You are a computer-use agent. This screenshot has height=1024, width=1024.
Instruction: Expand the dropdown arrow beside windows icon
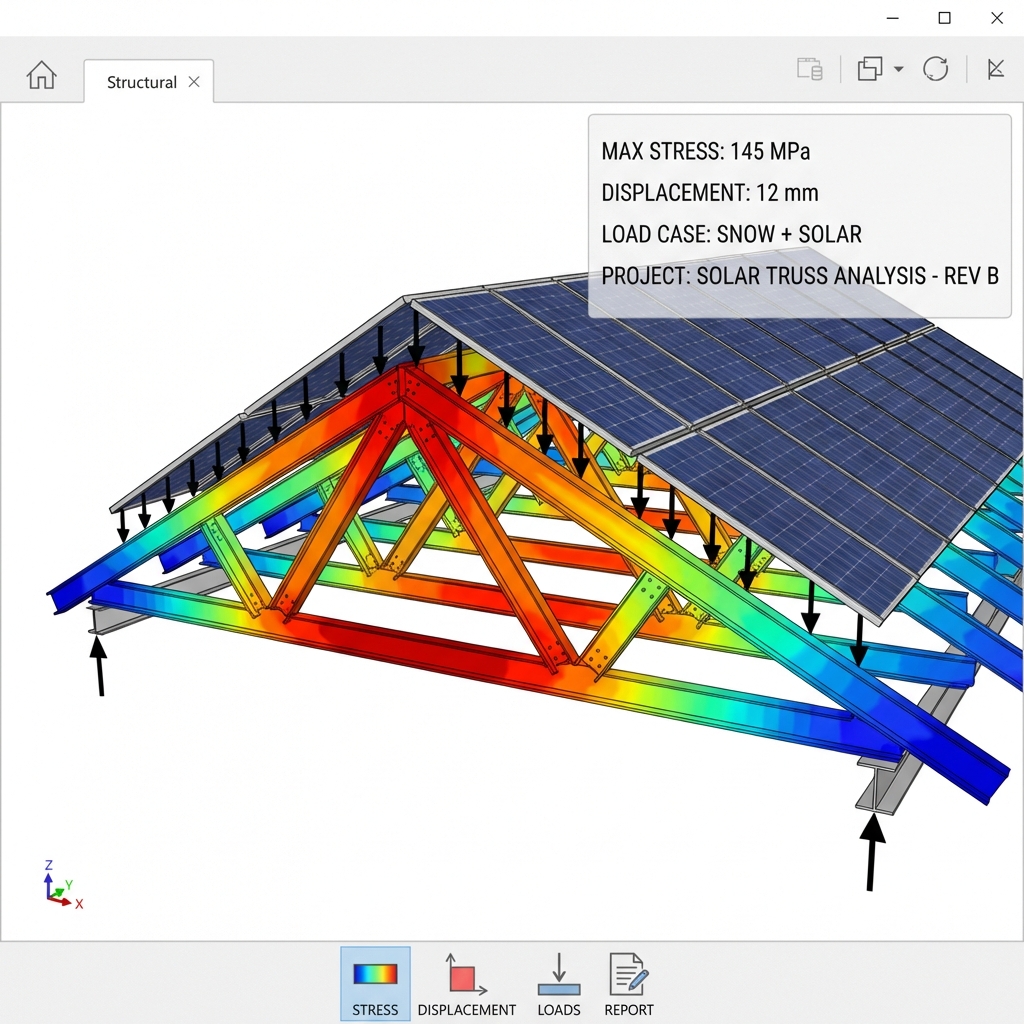pyautogui.click(x=898, y=69)
